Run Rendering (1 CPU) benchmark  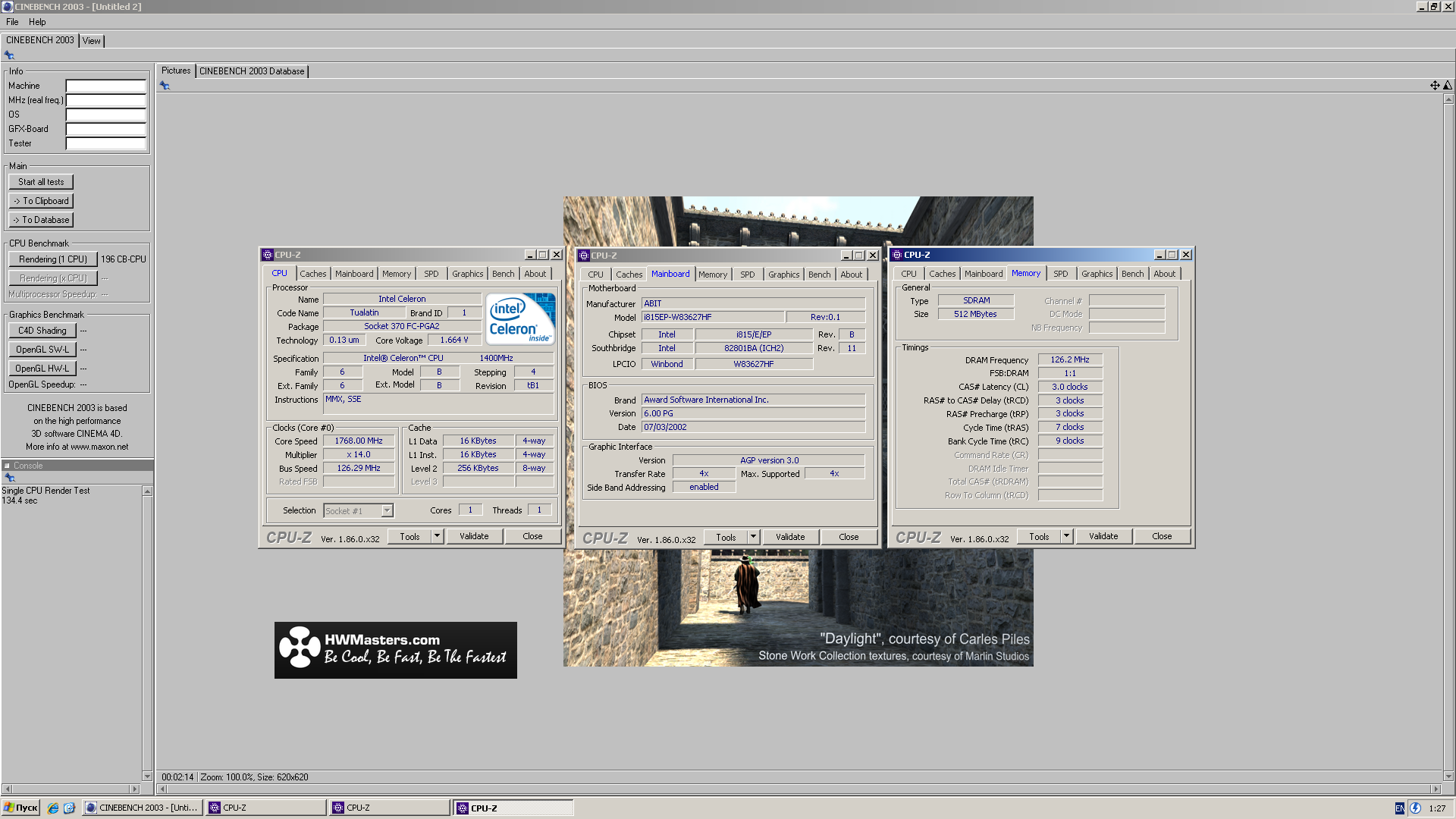pos(53,259)
